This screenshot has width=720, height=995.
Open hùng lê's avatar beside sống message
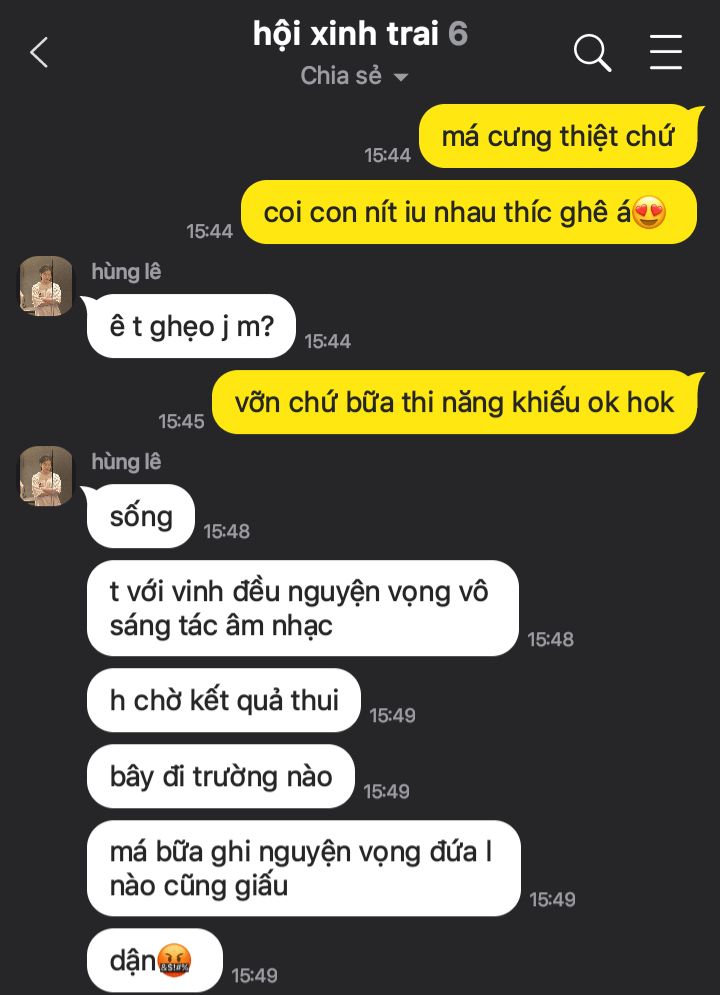46,476
